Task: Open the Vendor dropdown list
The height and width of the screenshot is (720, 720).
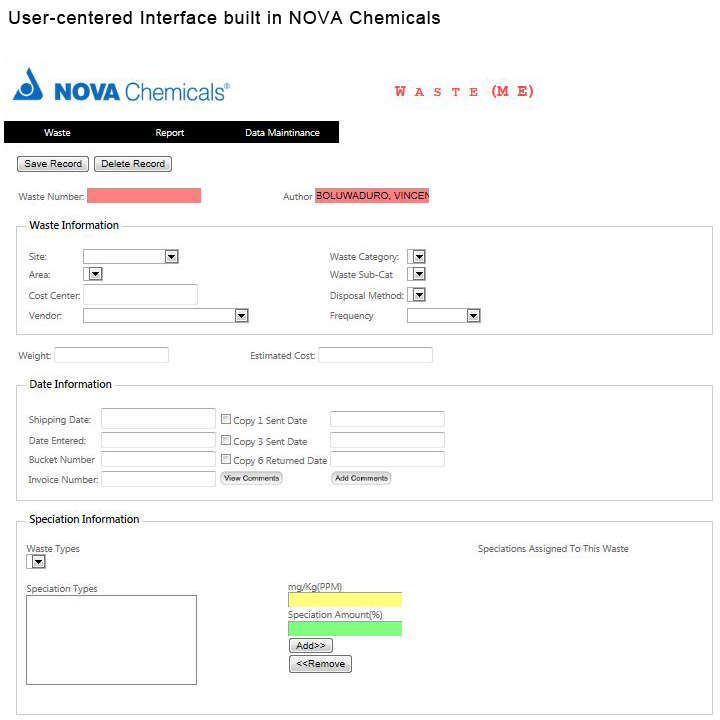Action: coord(165,315)
